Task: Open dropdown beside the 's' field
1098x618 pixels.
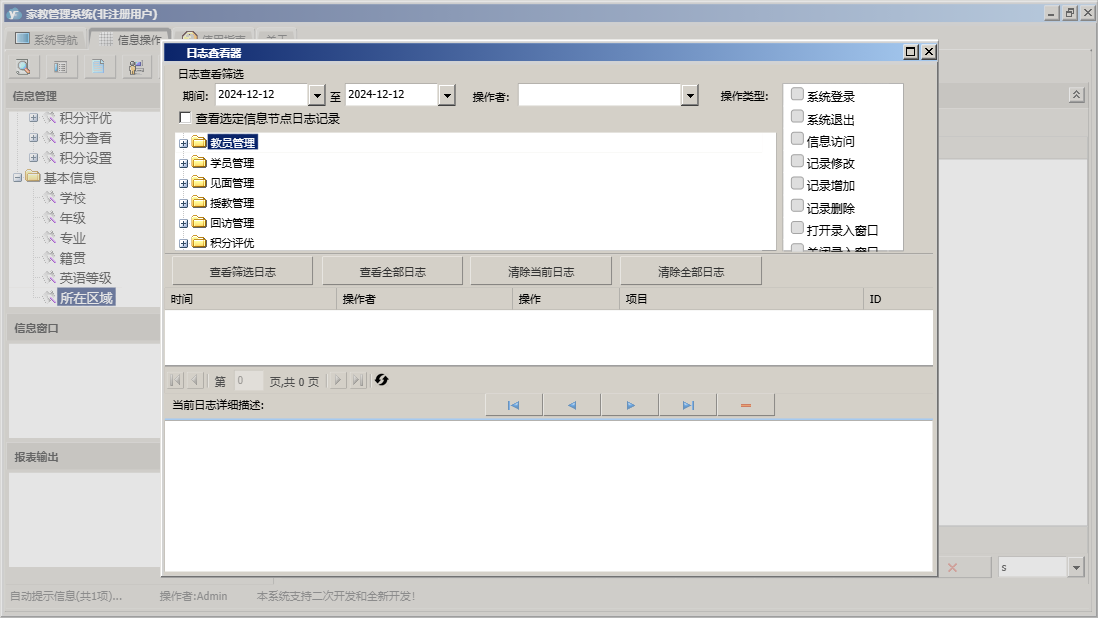Action: pos(1076,568)
